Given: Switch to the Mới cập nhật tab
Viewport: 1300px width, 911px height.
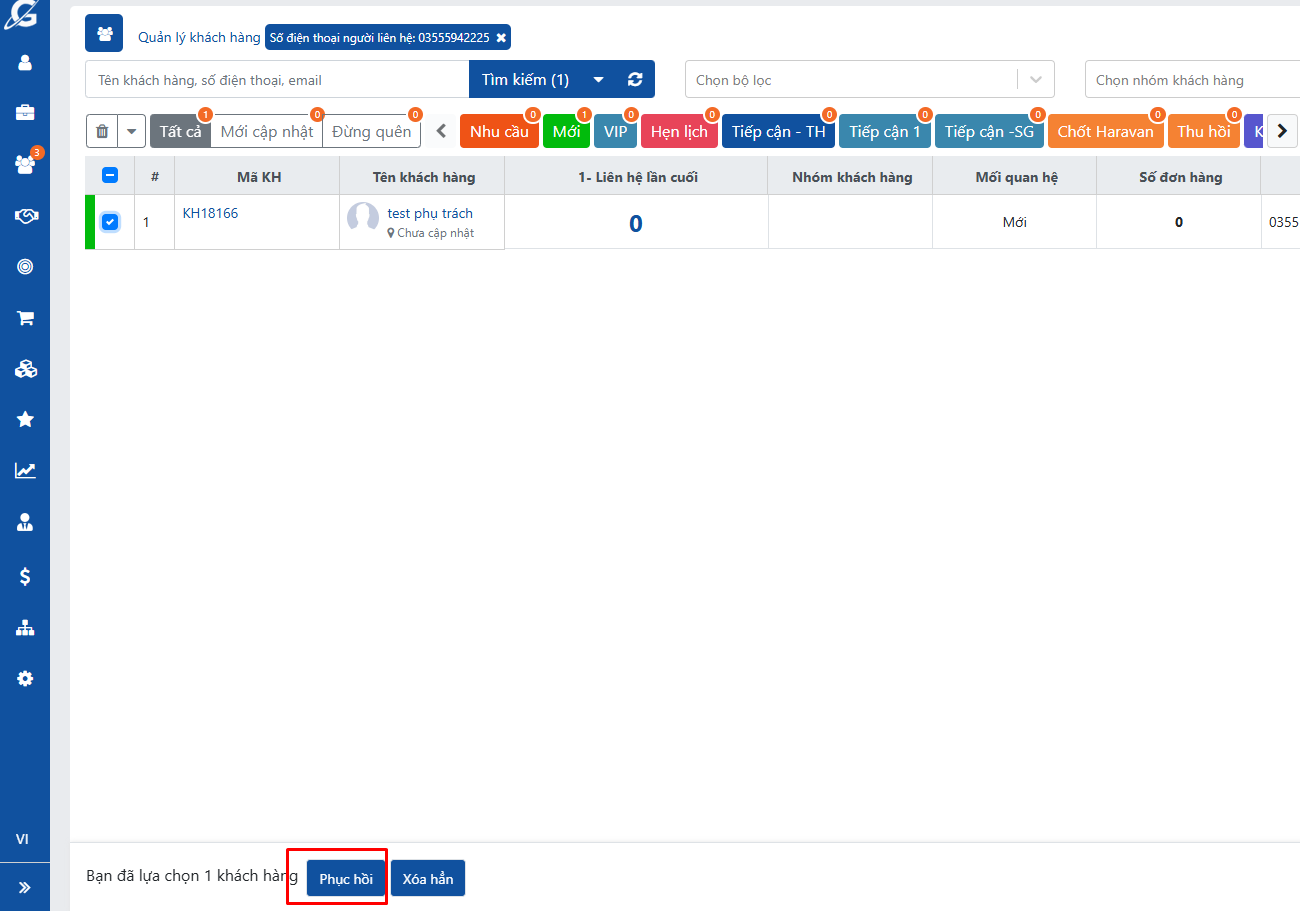Looking at the screenshot, I should 266,132.
